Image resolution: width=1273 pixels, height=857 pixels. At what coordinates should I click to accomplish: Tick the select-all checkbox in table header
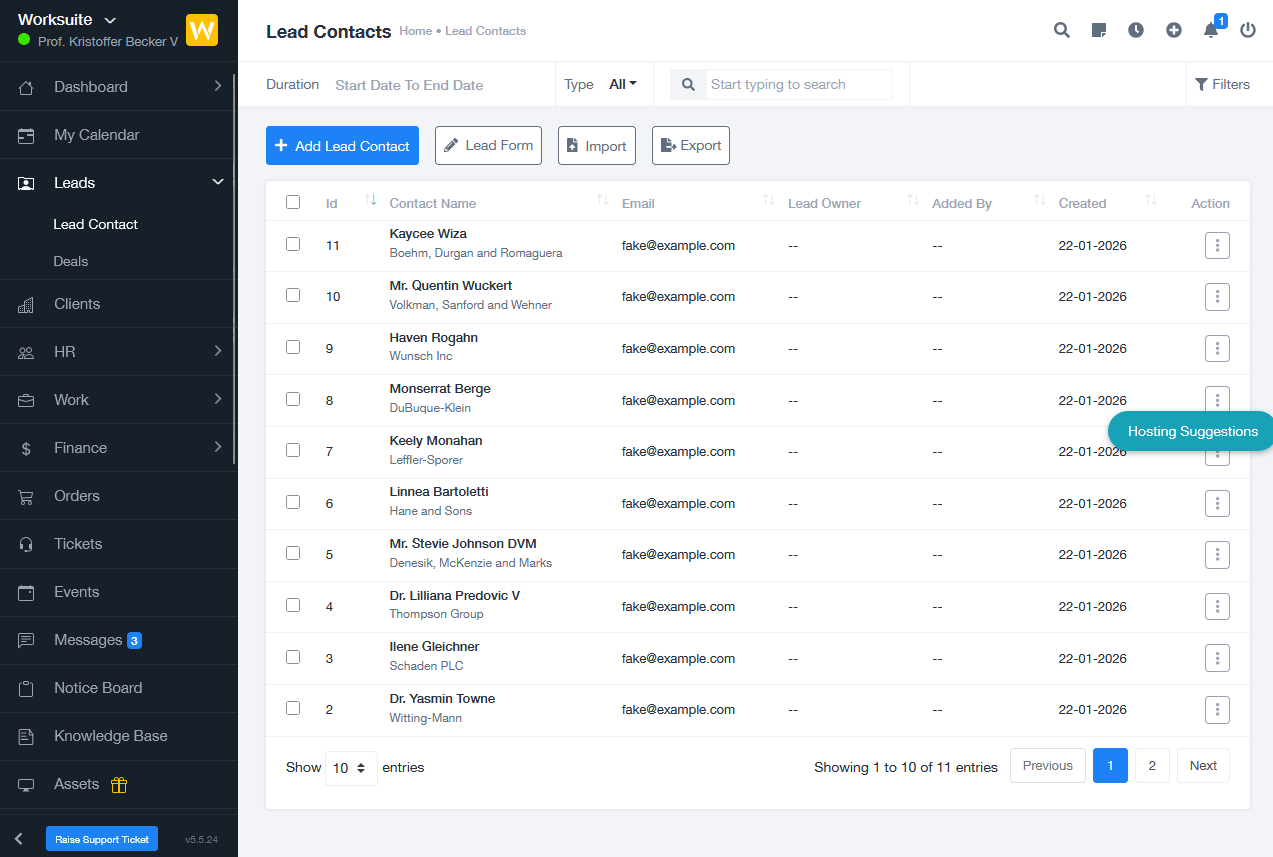click(293, 202)
